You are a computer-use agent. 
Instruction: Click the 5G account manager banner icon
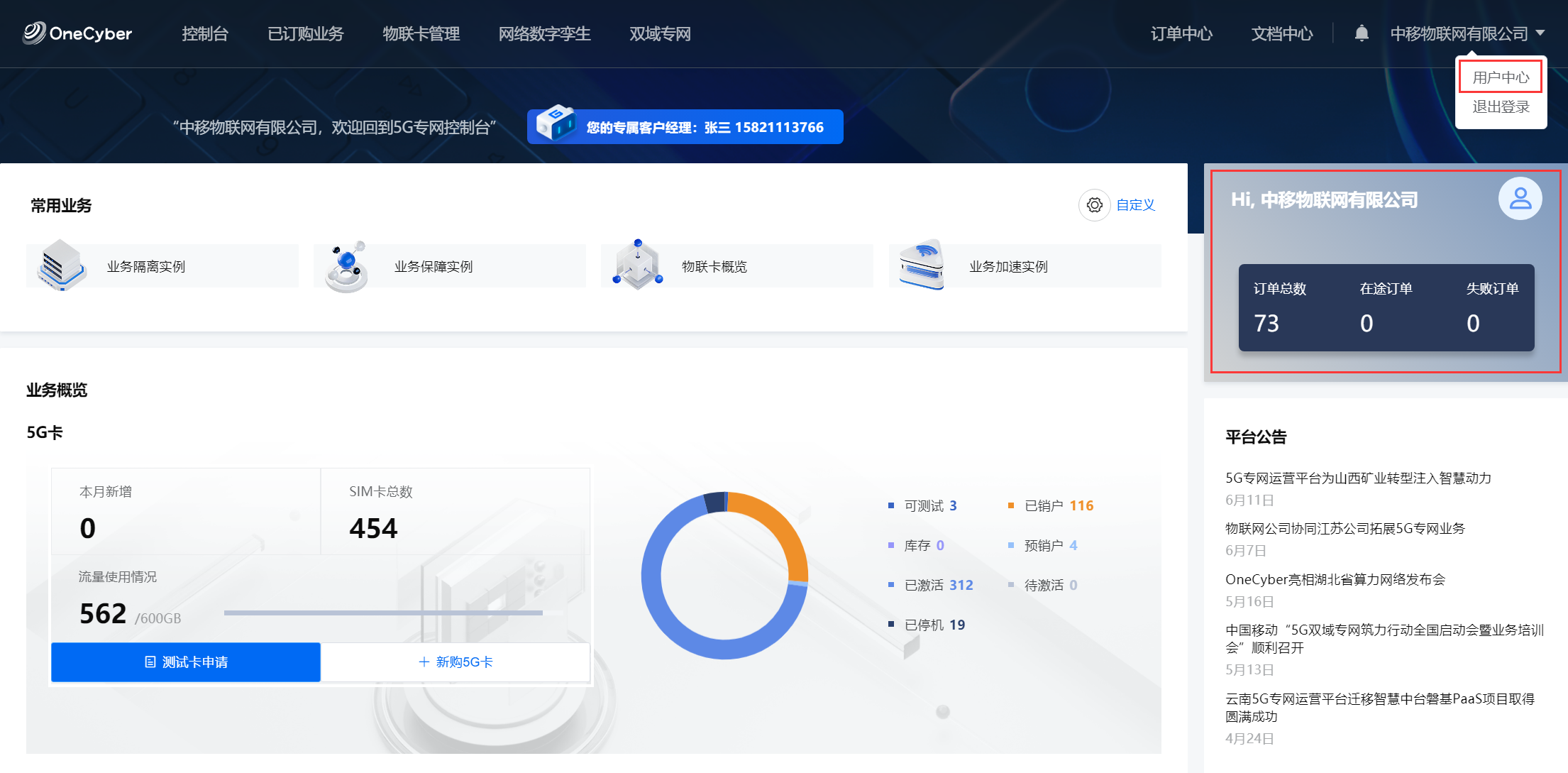click(556, 124)
